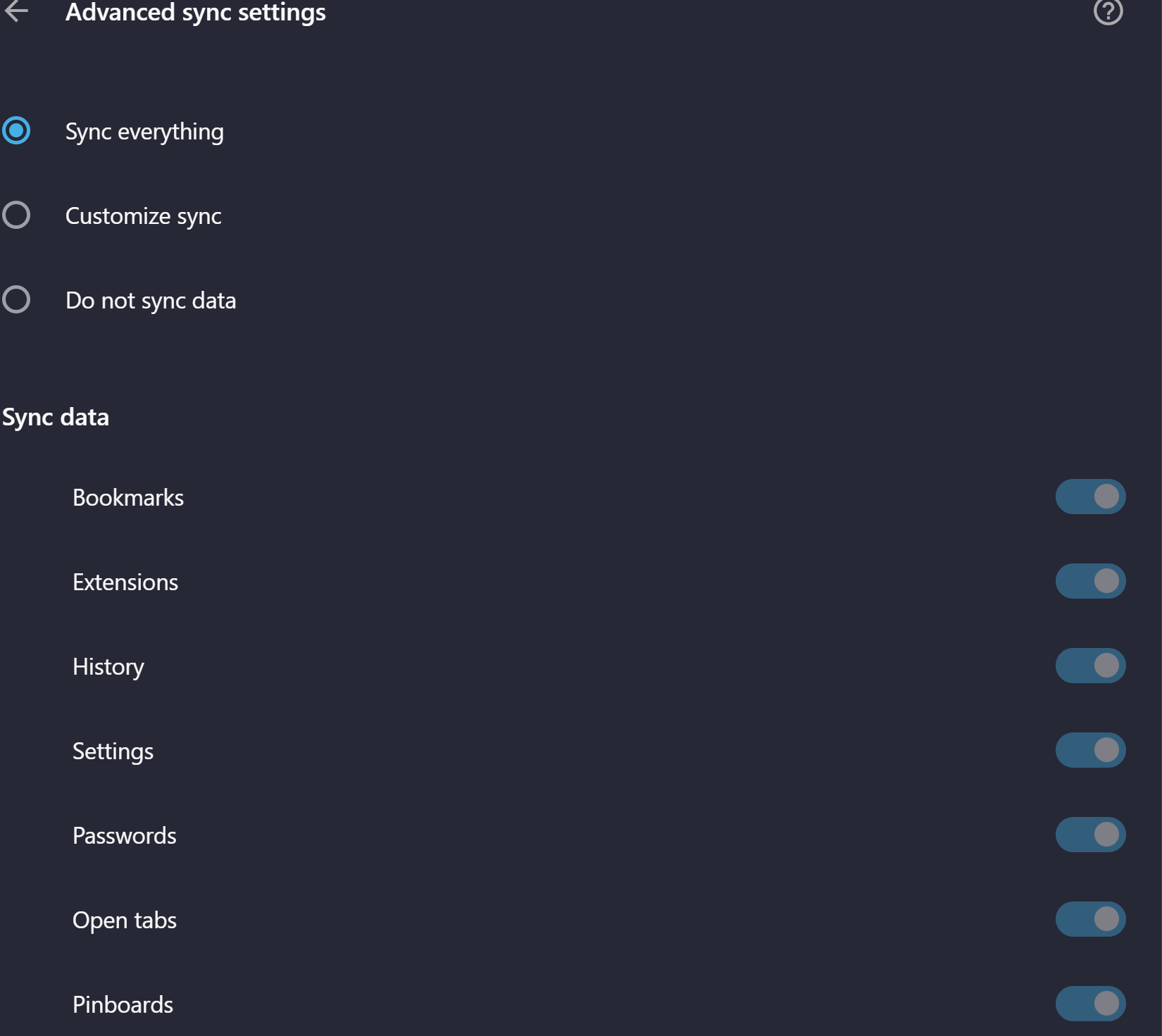Toggle the Pinboards sync switch
Screen dimensions: 1162x1036
pos(1090,1004)
